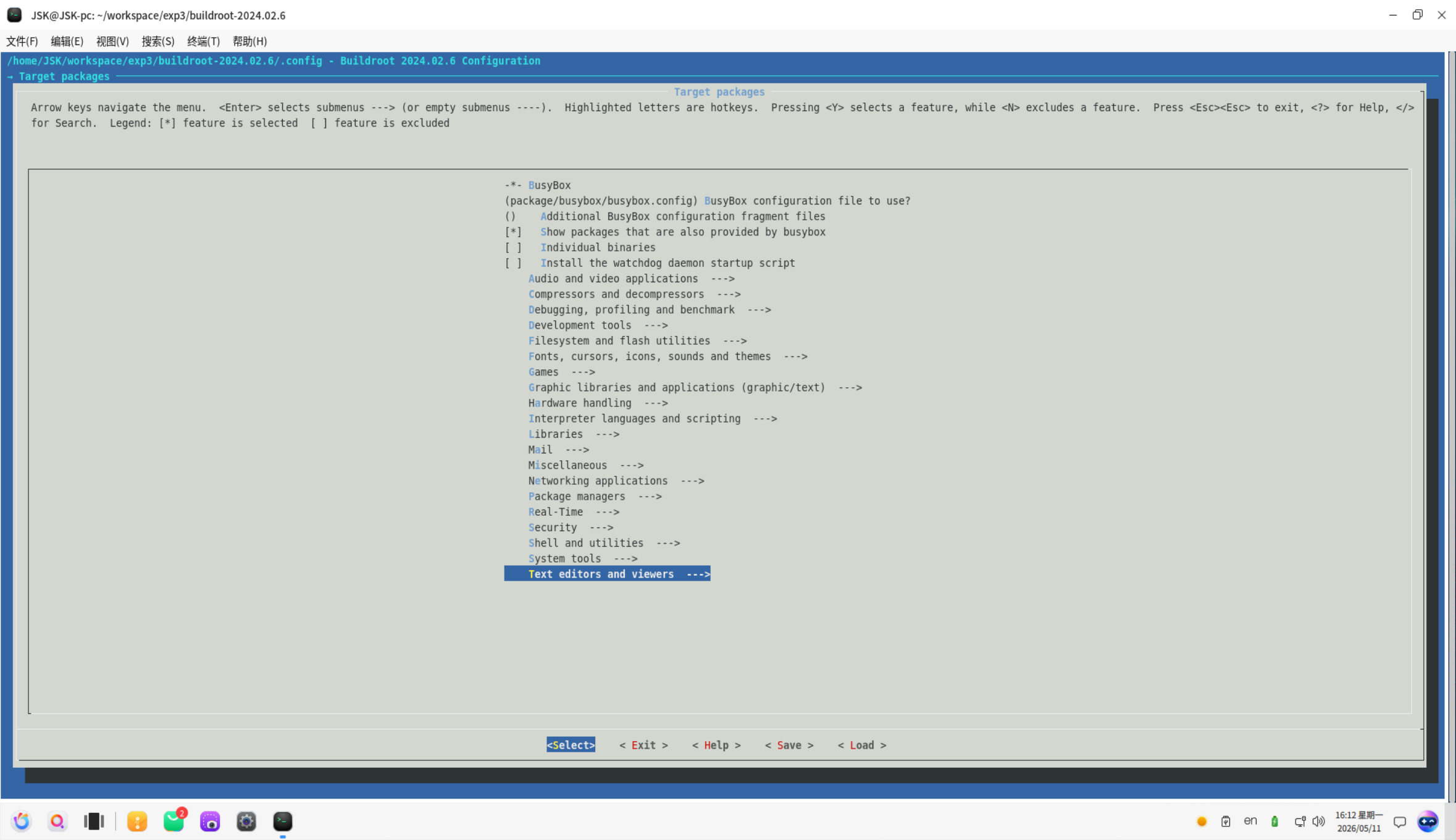
Task: Open the 终端(T) menu
Action: [x=204, y=41]
